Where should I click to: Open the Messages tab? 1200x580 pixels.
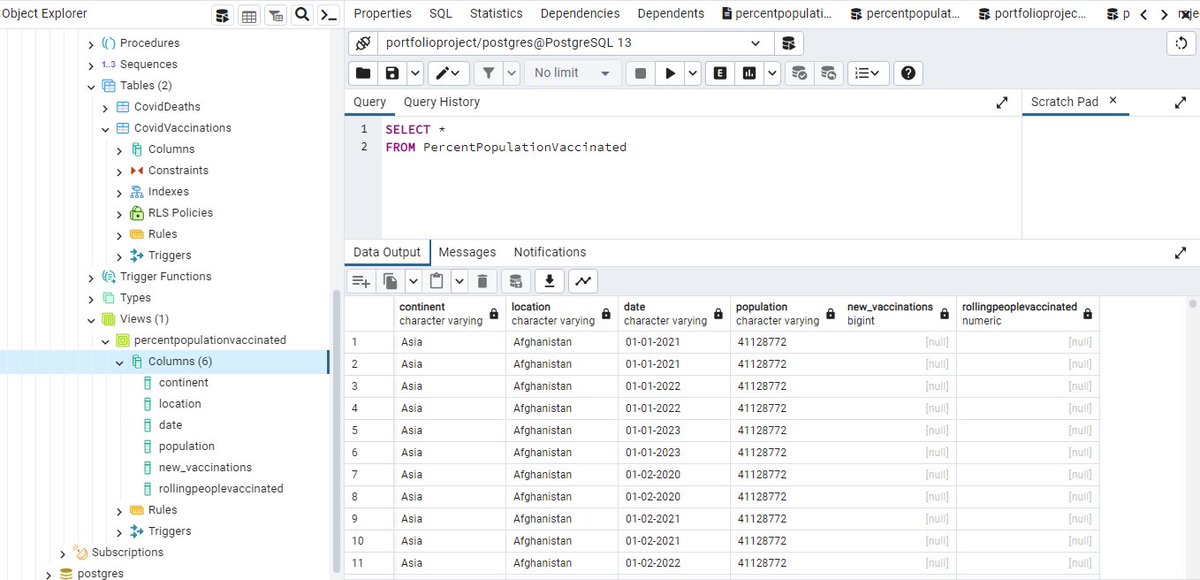tap(467, 252)
